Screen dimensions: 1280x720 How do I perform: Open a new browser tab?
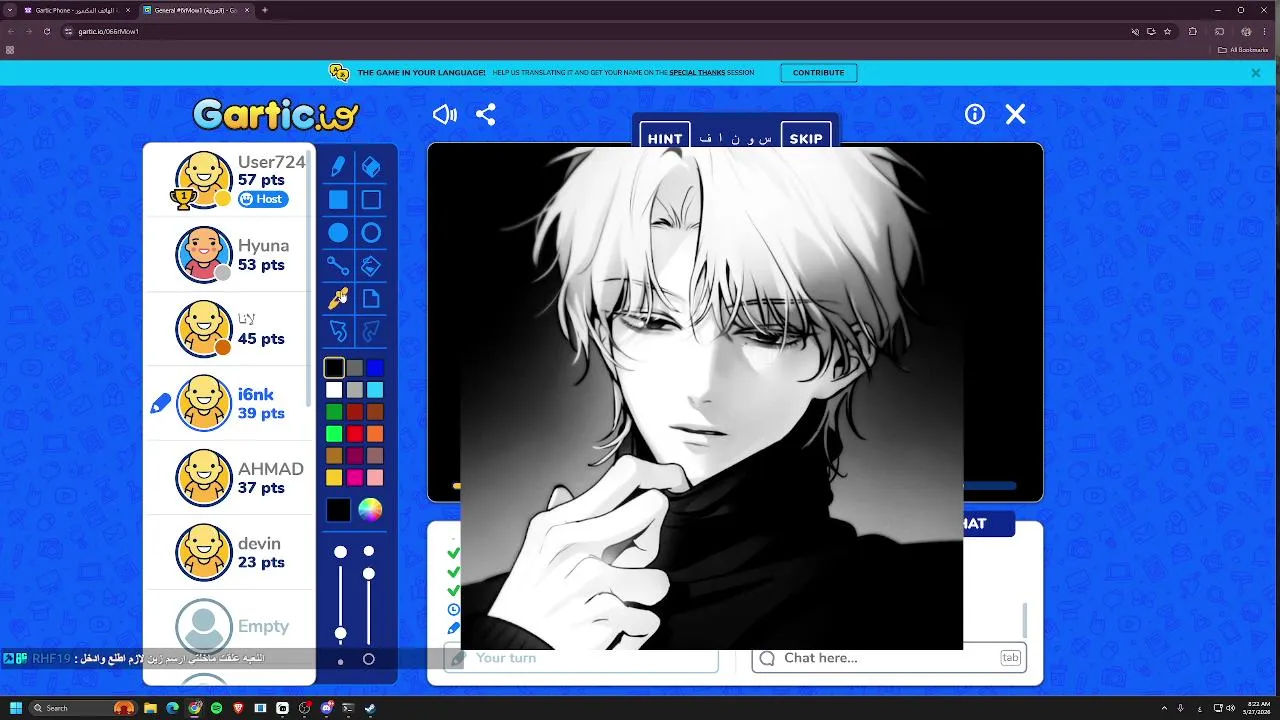click(265, 10)
